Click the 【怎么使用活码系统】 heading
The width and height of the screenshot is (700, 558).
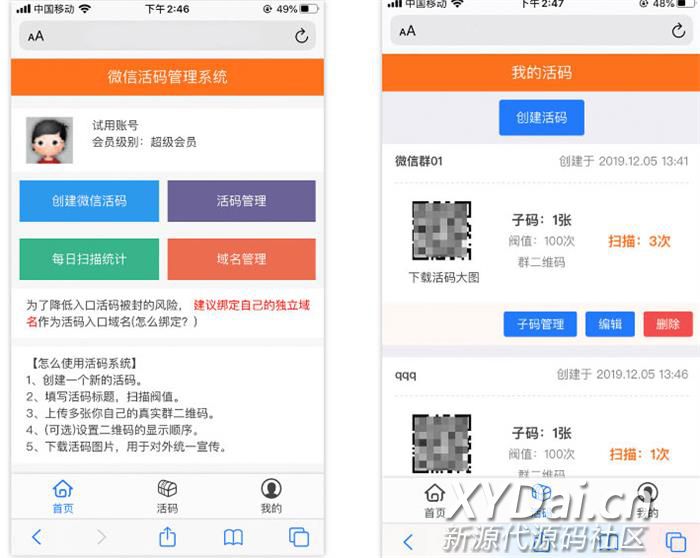point(83,363)
